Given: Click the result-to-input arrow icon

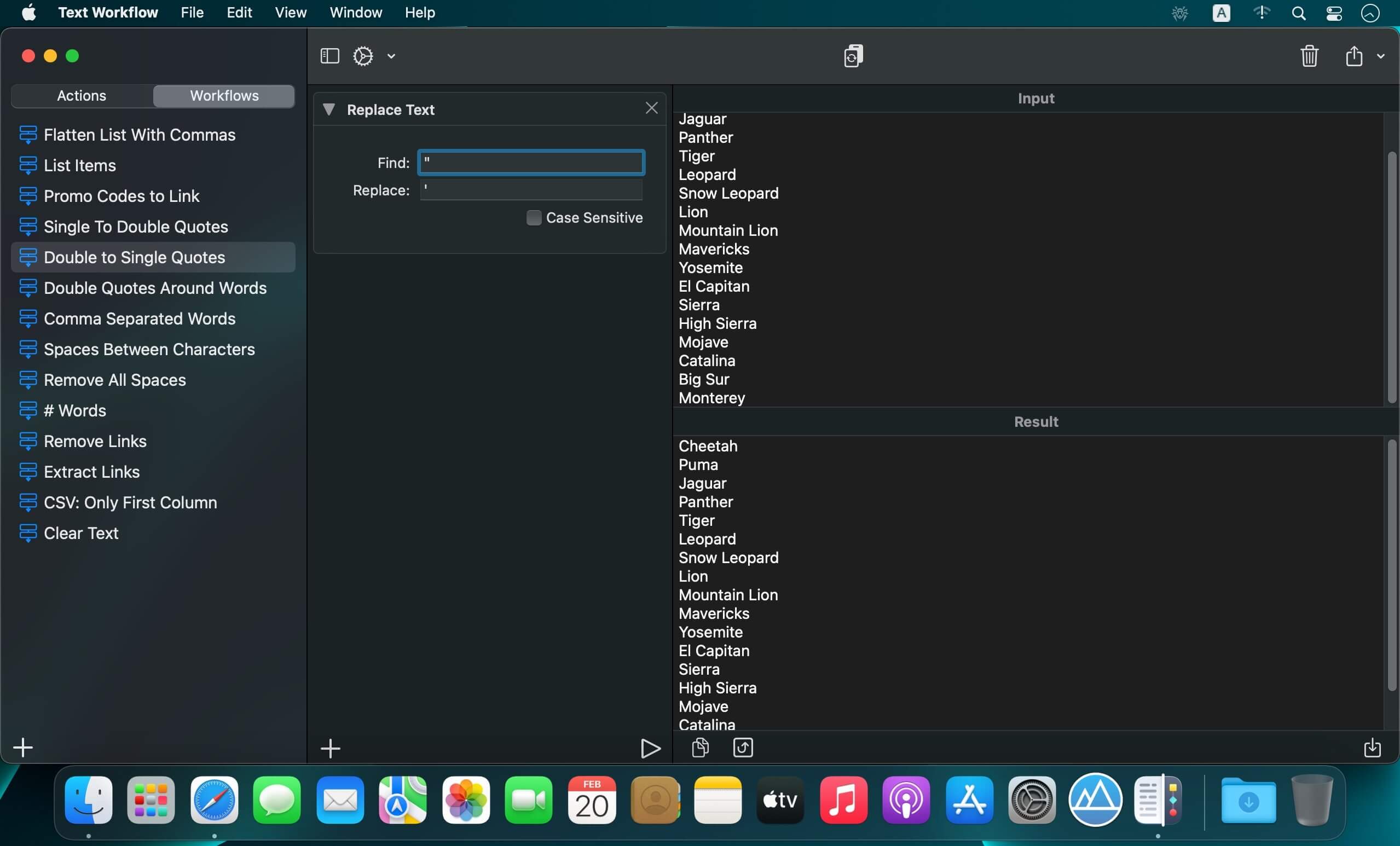Looking at the screenshot, I should point(743,747).
